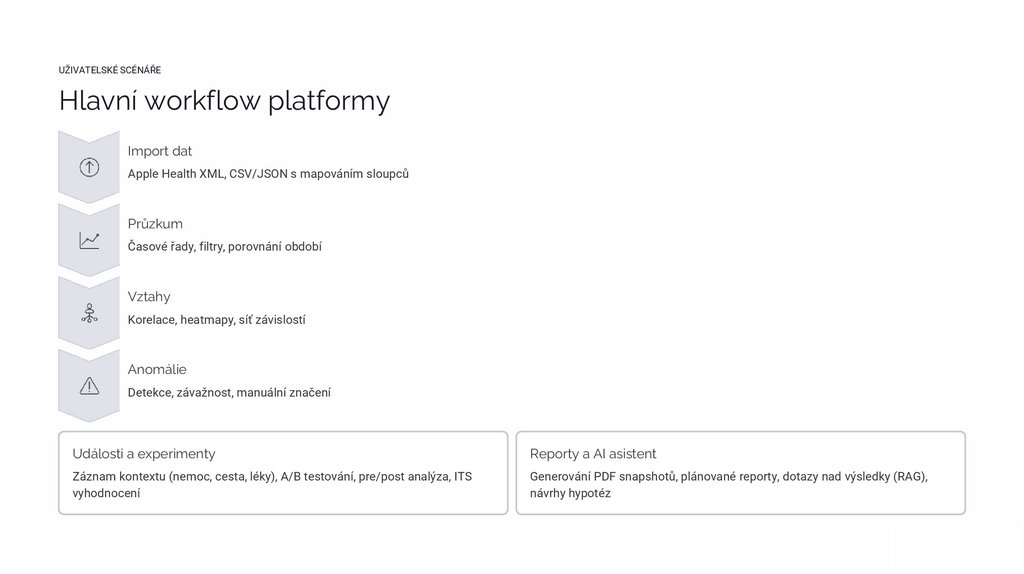Click the warning triangle icon for Anomálie

coord(89,386)
